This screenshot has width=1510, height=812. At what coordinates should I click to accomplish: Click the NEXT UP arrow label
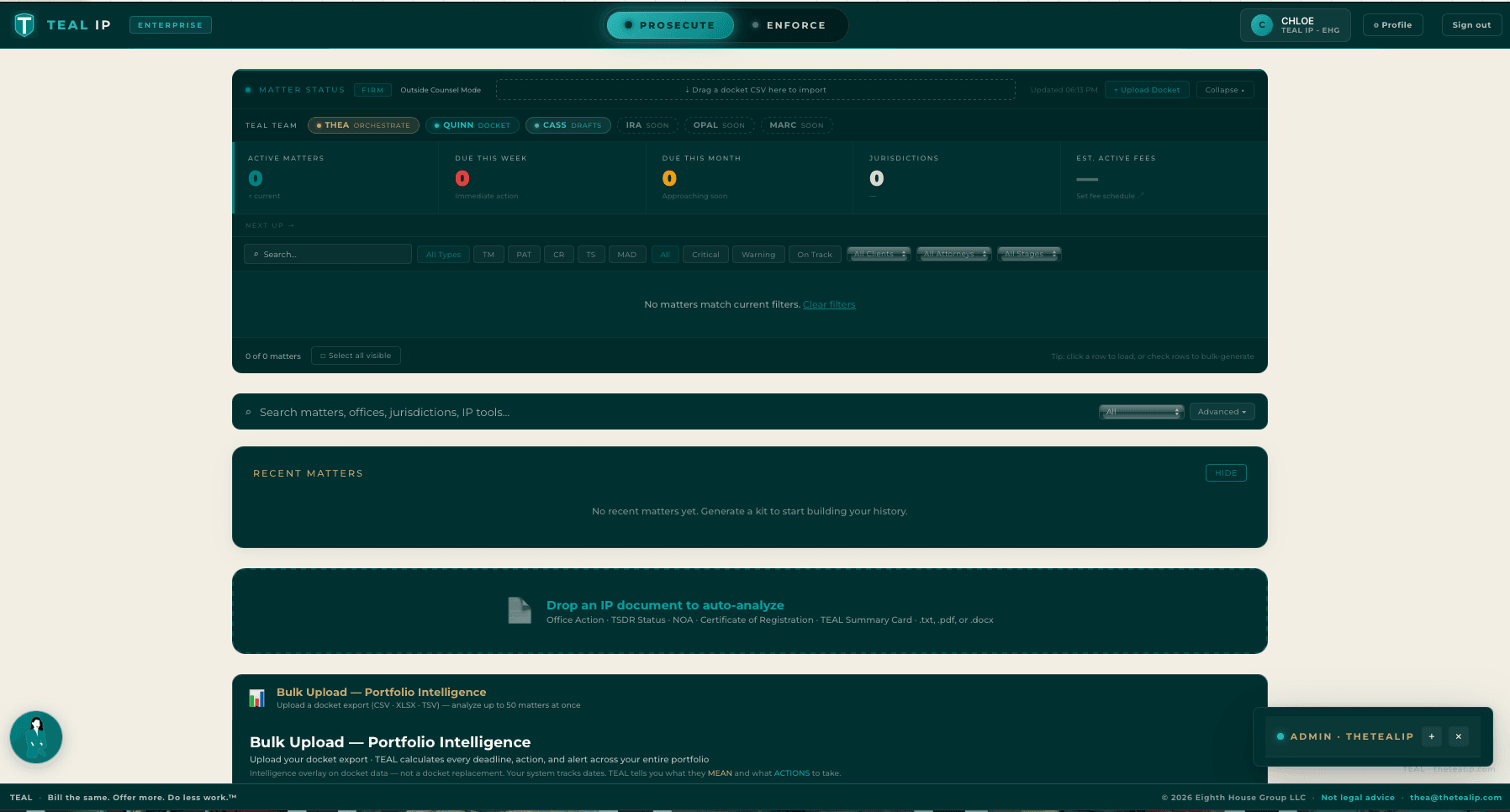point(270,225)
